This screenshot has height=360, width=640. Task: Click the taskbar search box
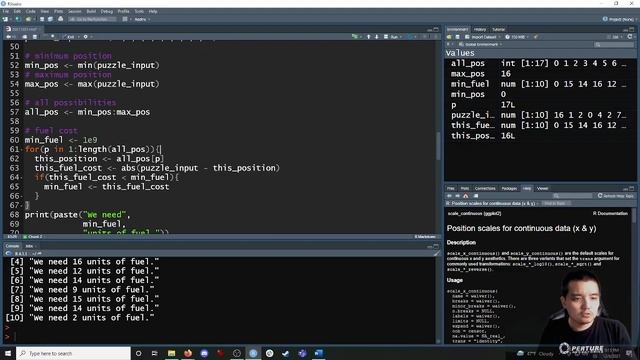pyautogui.click(x=73, y=353)
